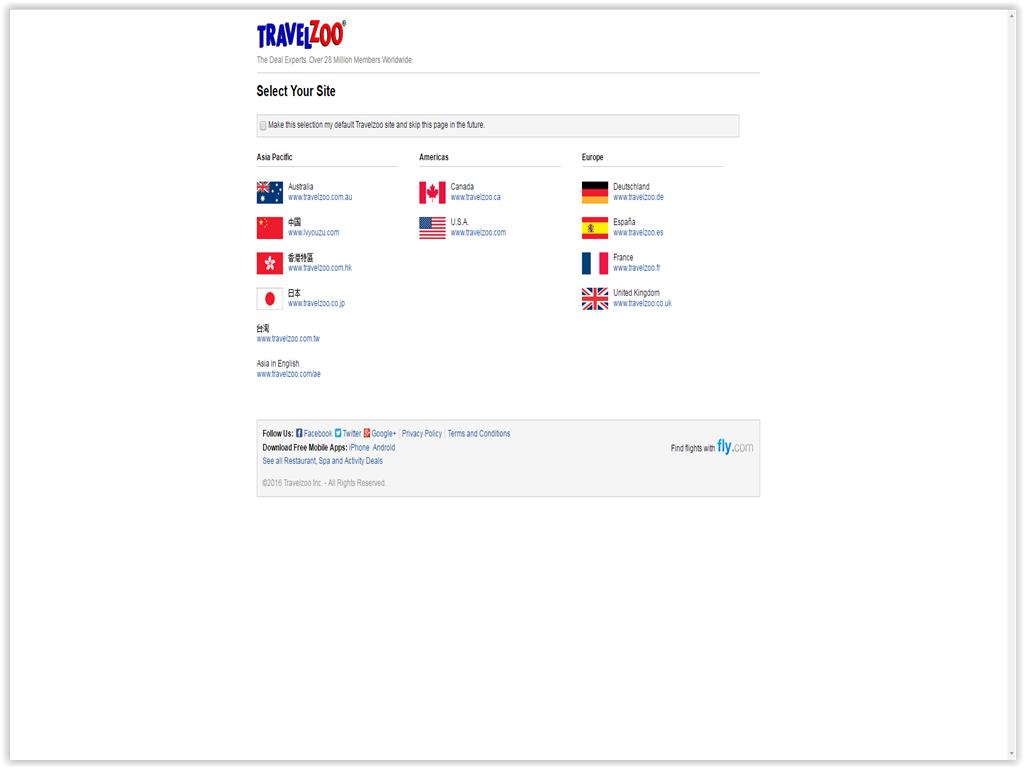The height and width of the screenshot is (768, 1024).
Task: Select the France flag icon
Action: (595, 263)
